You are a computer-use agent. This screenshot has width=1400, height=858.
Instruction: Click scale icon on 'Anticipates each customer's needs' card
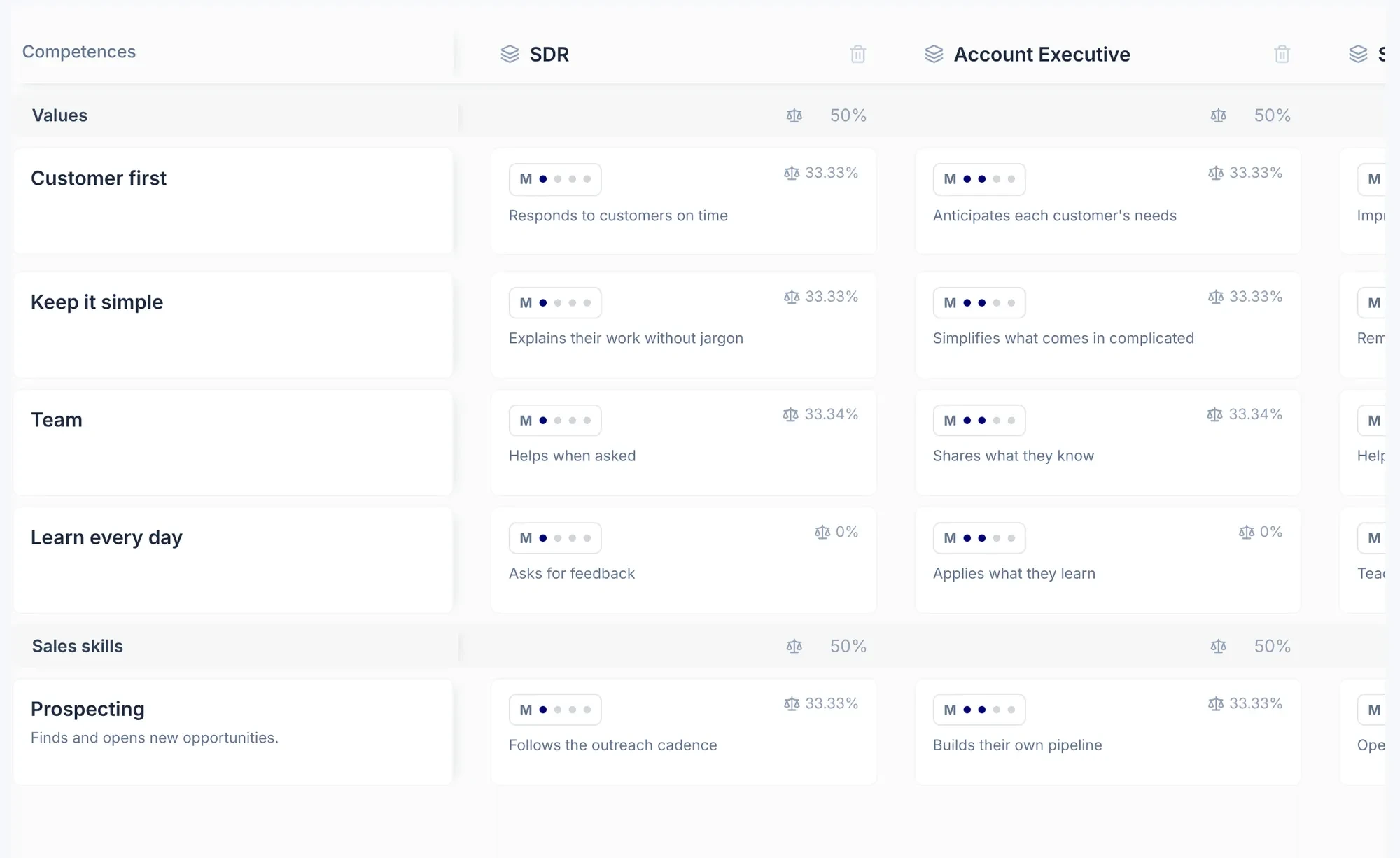tap(1216, 173)
